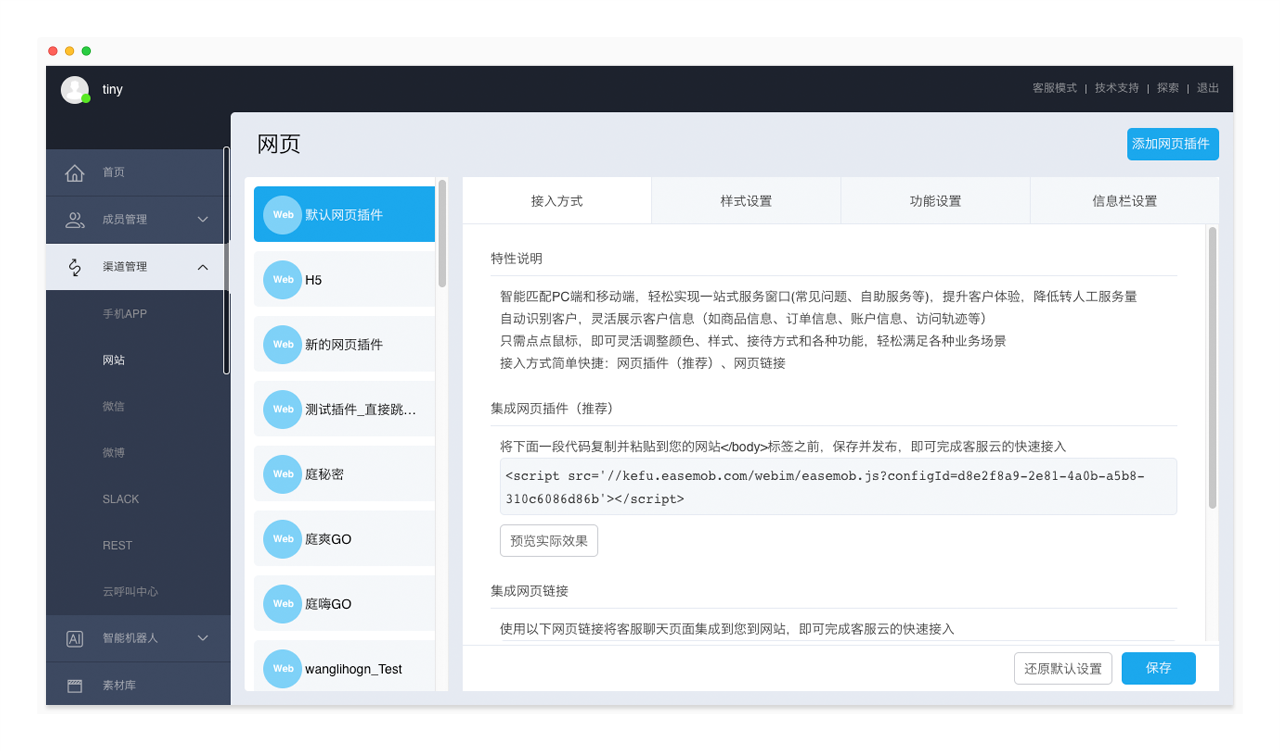The width and height of the screenshot is (1280, 751).
Task: Switch to the 样式设置 tab
Action: coord(746,201)
